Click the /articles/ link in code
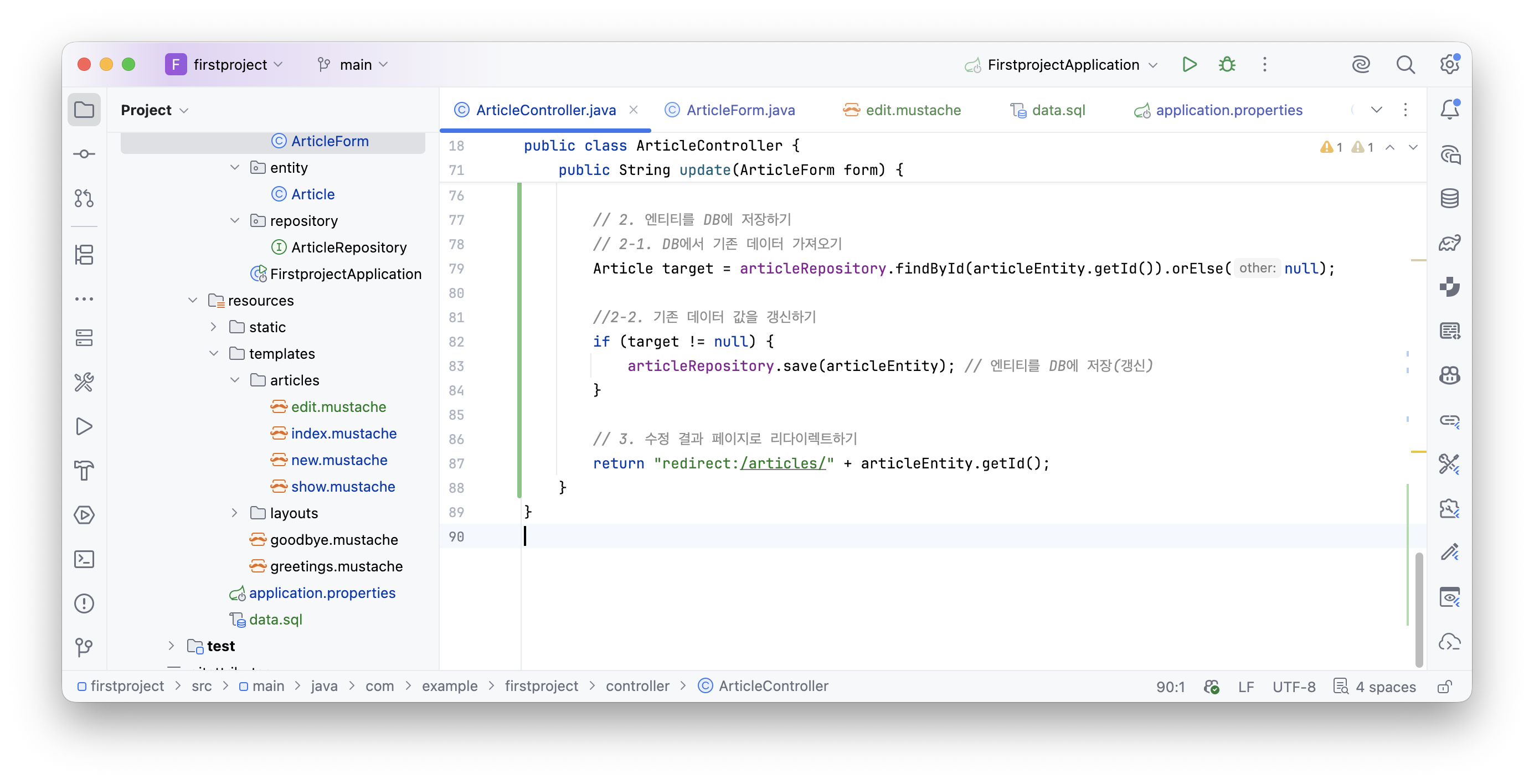The image size is (1534, 784). click(x=783, y=463)
